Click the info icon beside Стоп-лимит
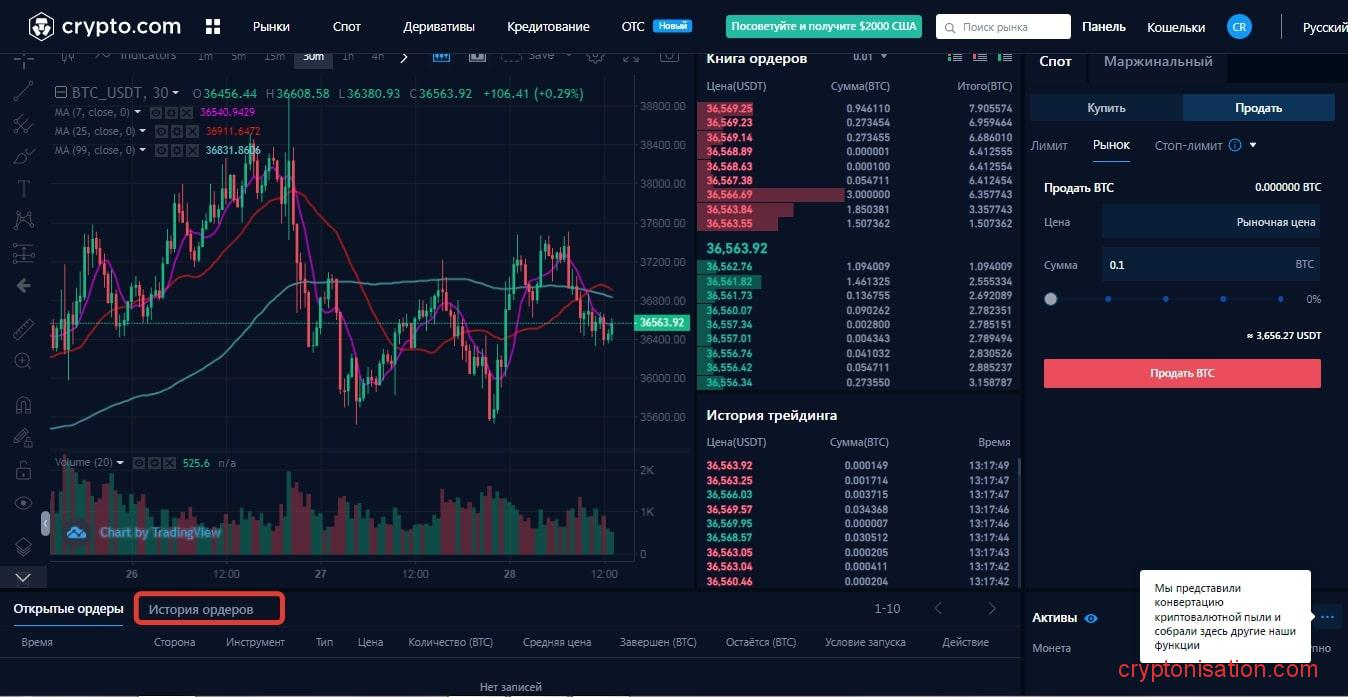This screenshot has height=697, width=1348. click(x=1235, y=145)
